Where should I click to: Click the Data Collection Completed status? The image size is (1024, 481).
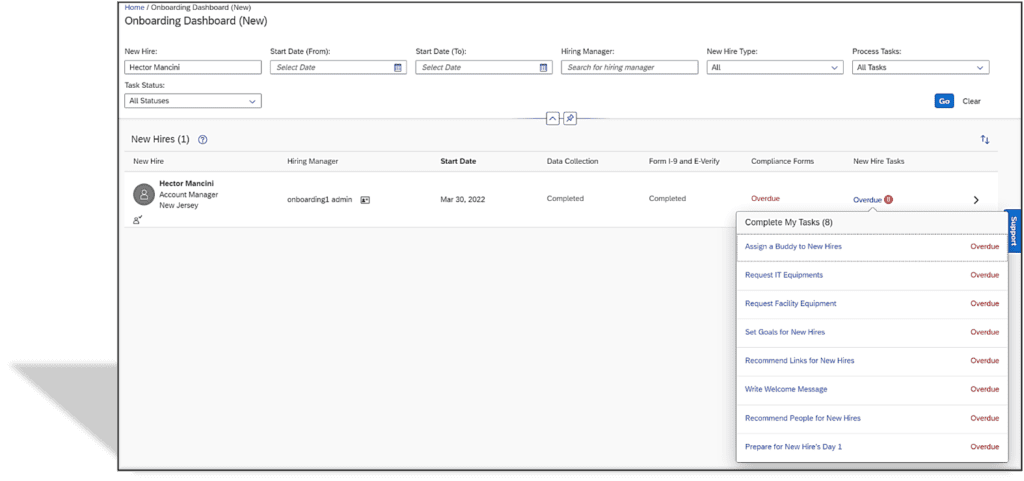pyautogui.click(x=565, y=198)
